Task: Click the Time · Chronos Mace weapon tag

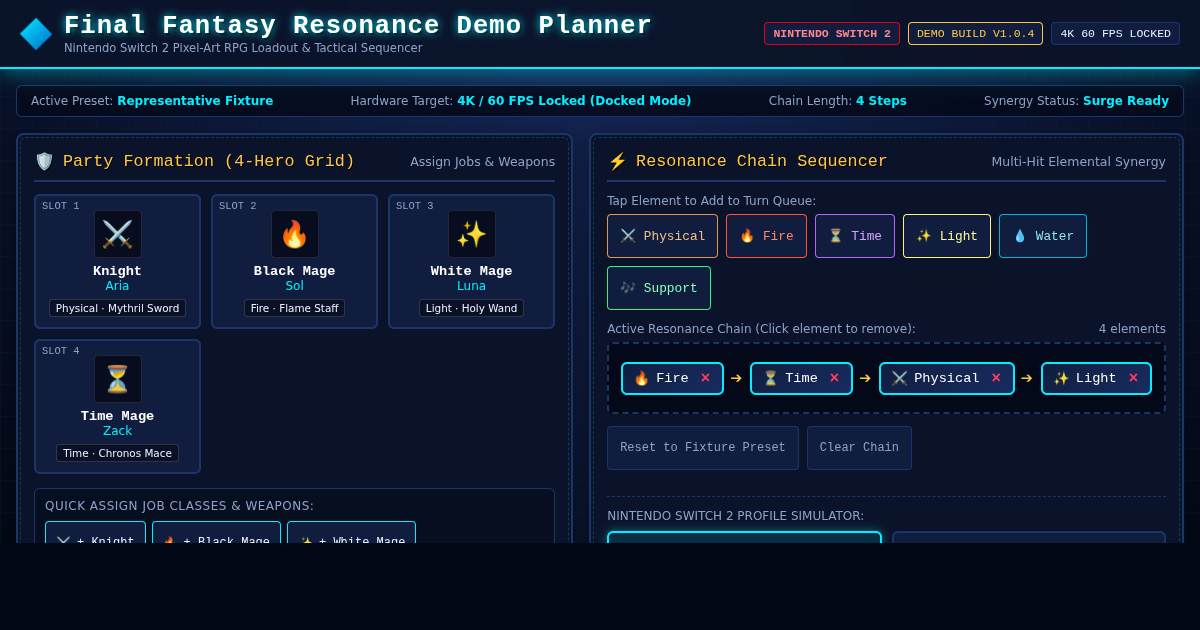Action: 118,453
